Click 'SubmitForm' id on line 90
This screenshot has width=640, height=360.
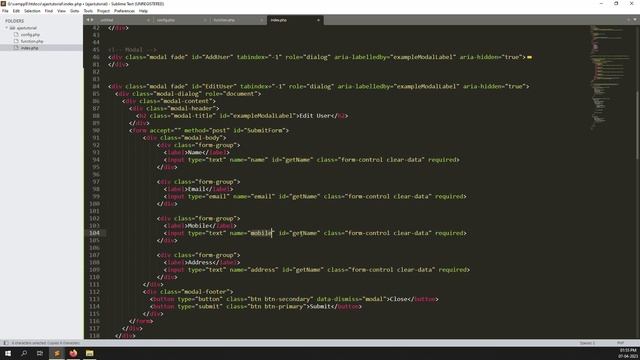tap(264, 131)
